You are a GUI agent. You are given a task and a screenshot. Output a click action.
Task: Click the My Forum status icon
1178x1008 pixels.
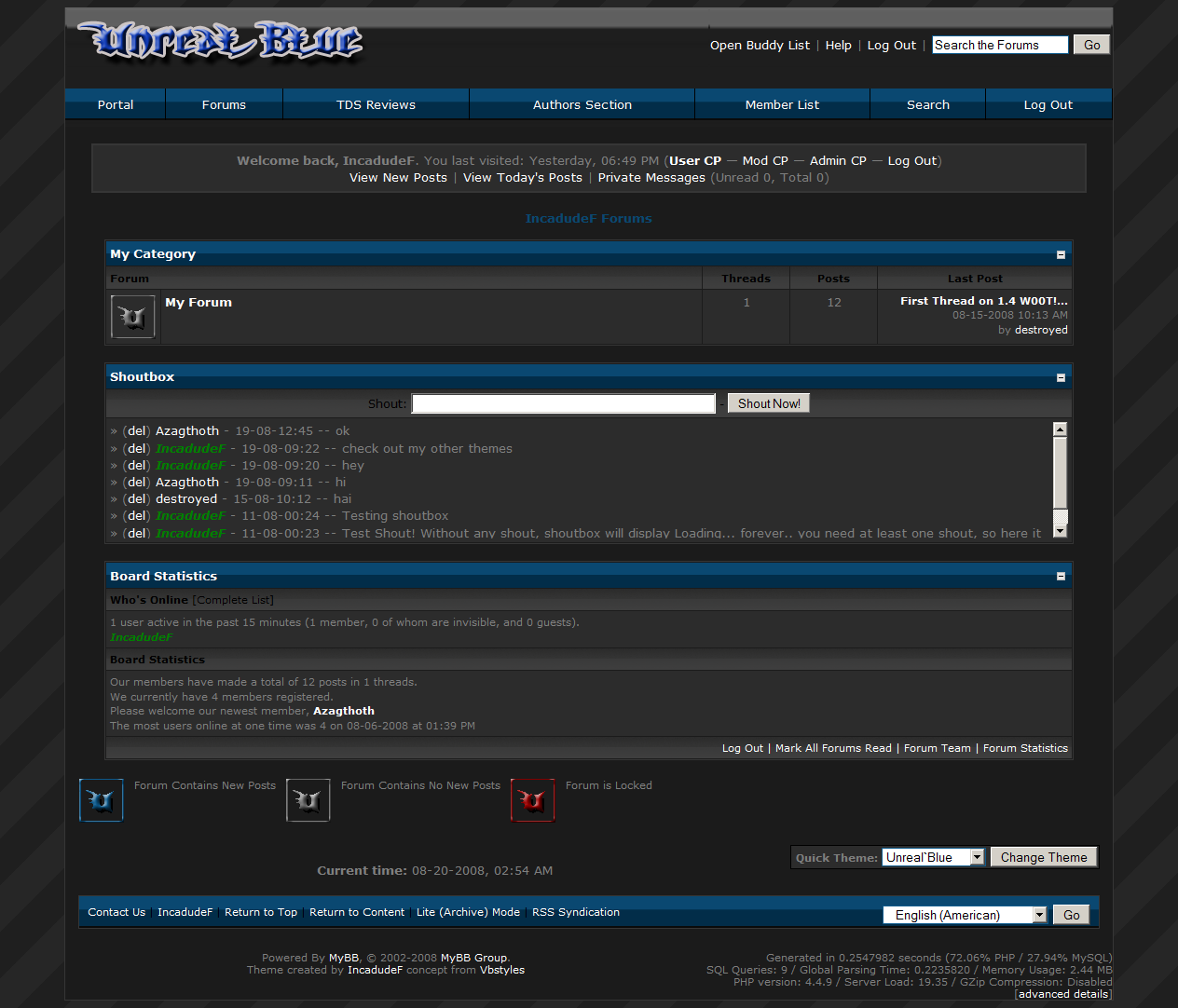tap(132, 317)
